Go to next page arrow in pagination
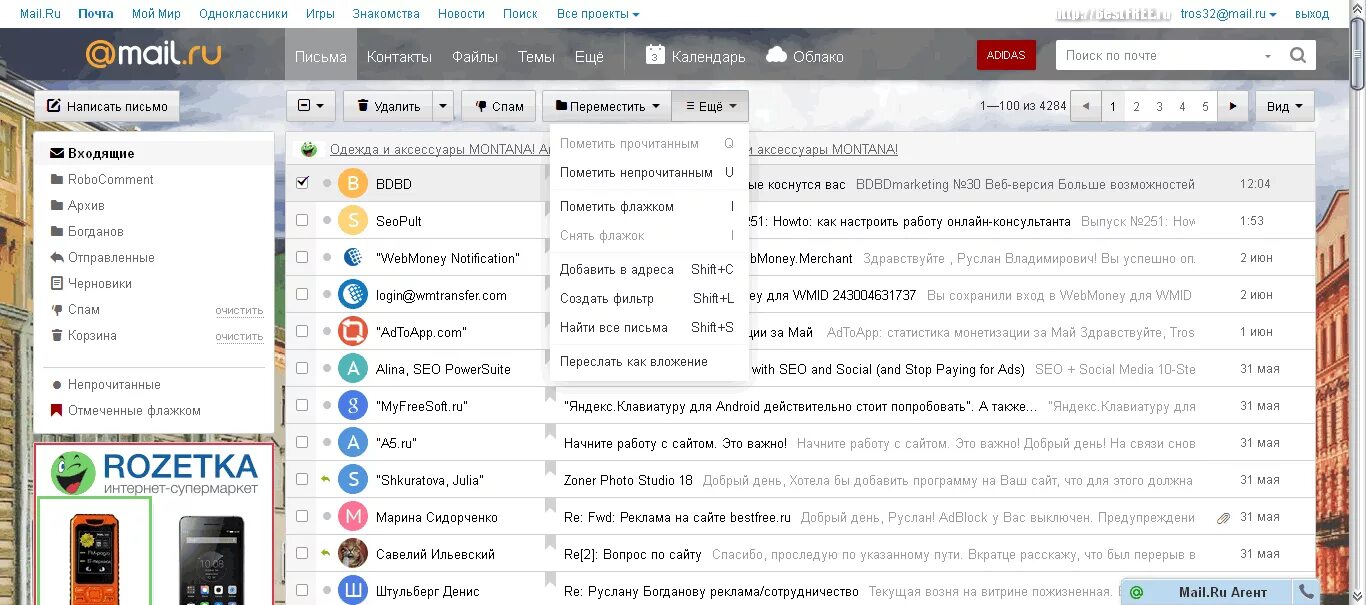Viewport: 1366px width, 605px height. [1234, 106]
